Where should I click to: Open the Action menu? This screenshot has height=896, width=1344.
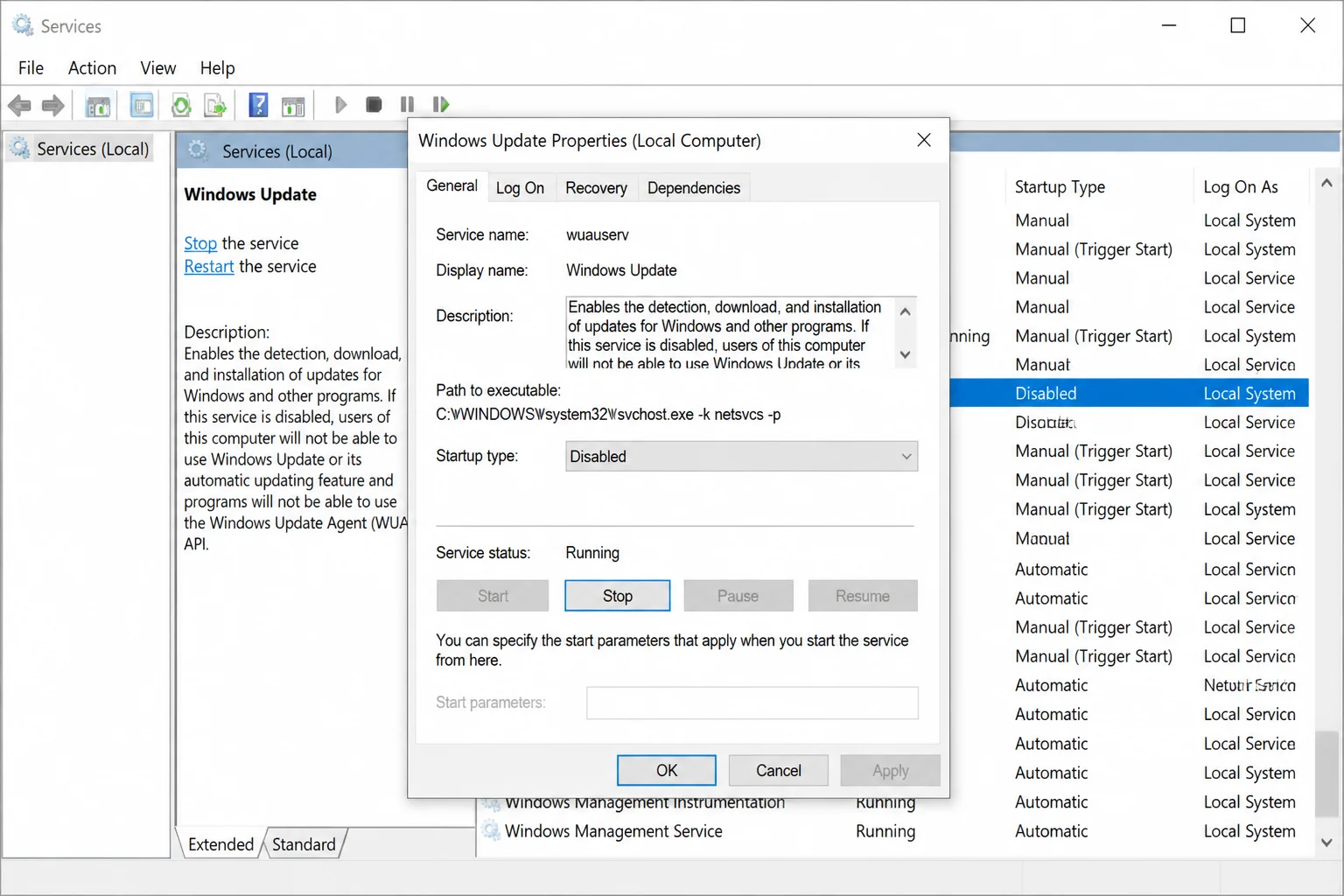92,67
